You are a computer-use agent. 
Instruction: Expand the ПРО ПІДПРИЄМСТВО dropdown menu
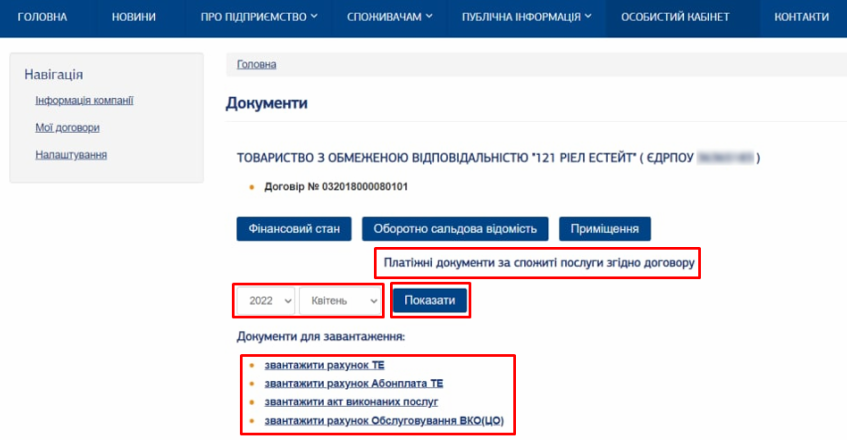258,17
